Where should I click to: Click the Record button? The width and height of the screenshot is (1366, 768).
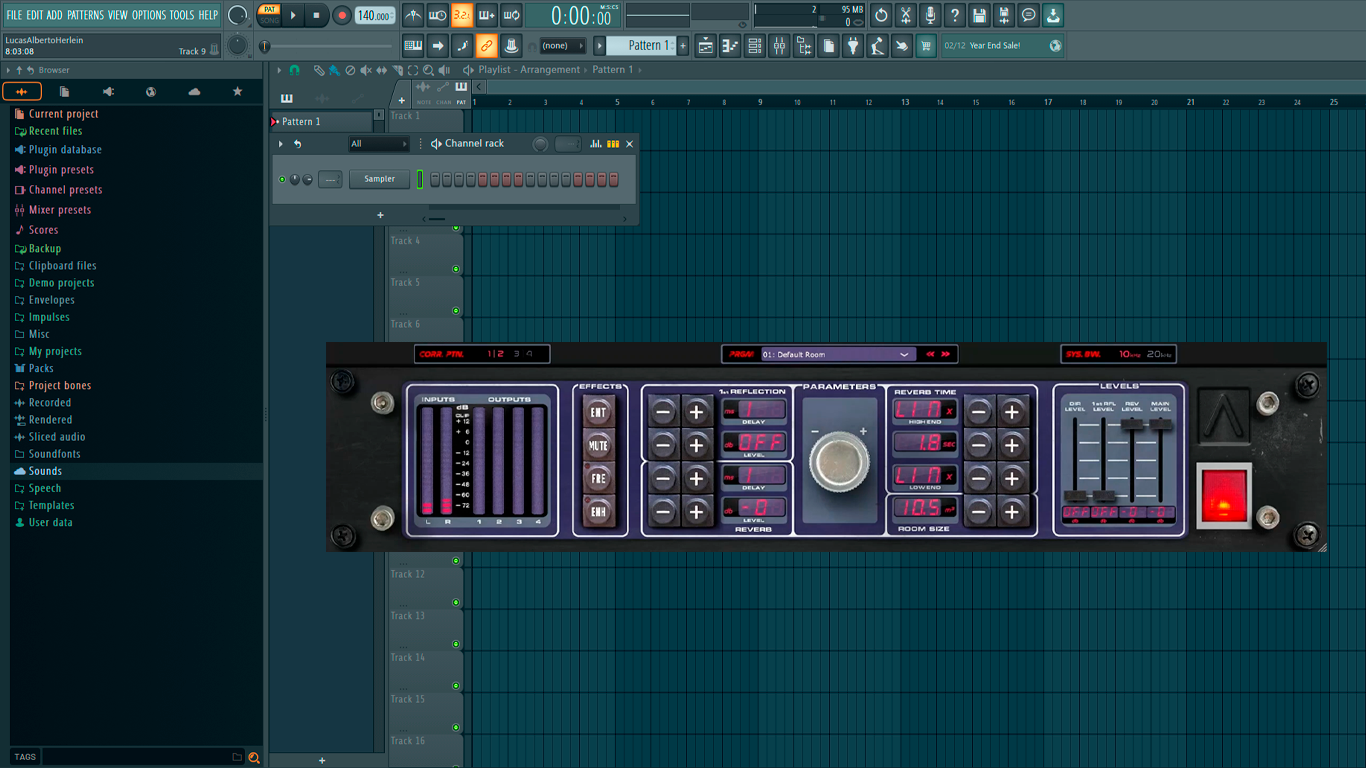341,15
